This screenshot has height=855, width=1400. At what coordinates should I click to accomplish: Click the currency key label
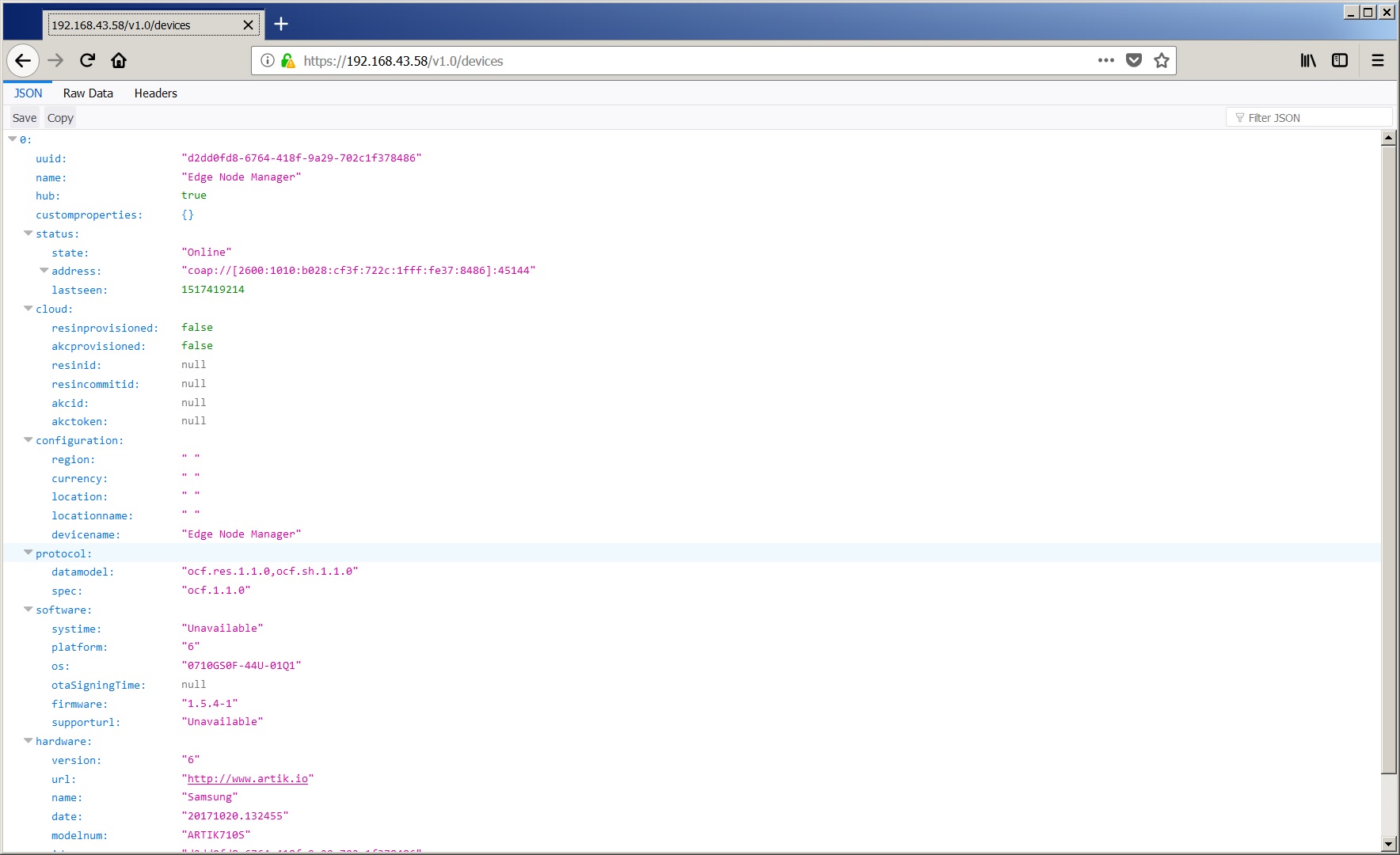coord(80,479)
